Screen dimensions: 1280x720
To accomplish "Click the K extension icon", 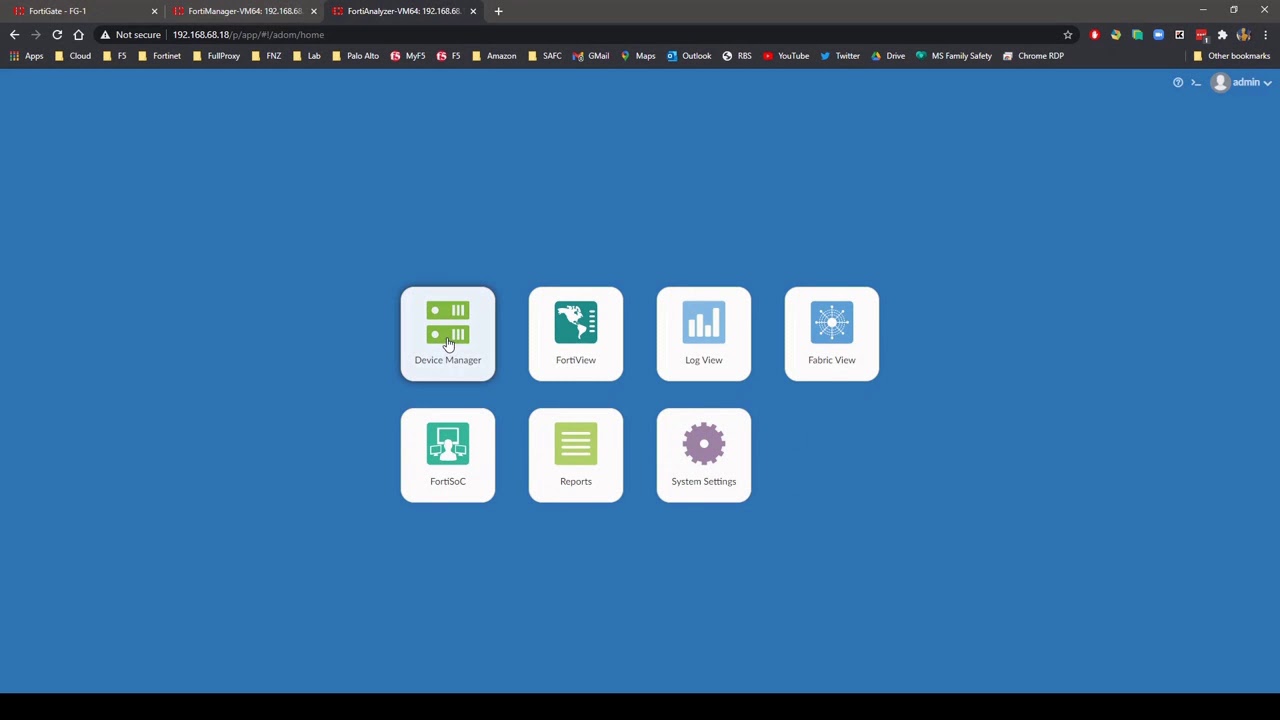I will click(x=1179, y=35).
